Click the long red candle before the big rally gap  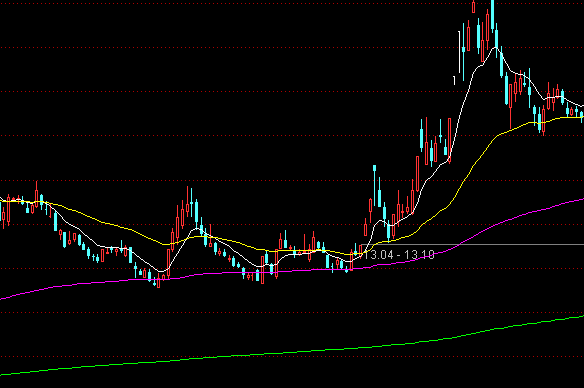pos(450,141)
